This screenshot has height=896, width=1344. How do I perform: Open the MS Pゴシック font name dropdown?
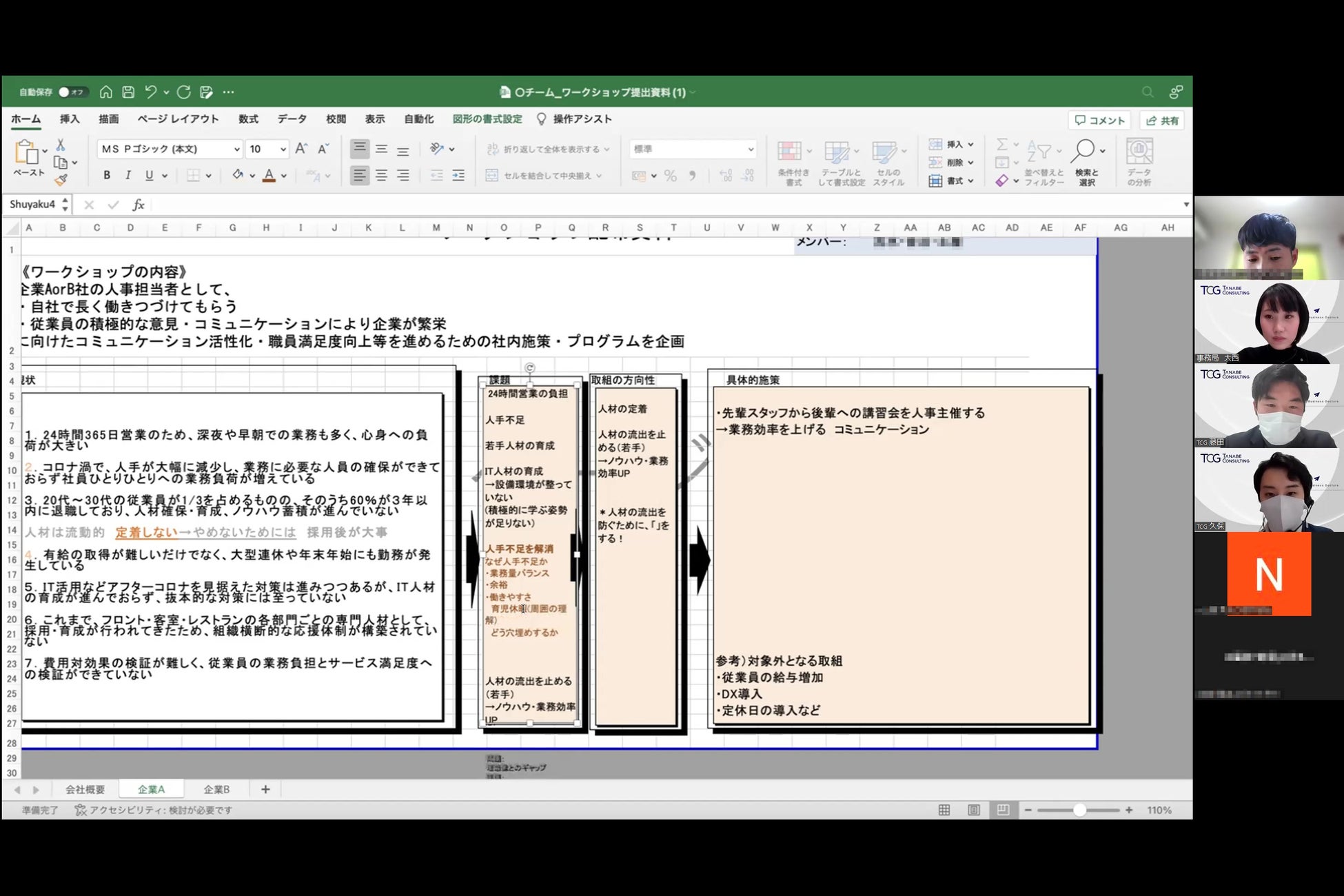coord(236,149)
